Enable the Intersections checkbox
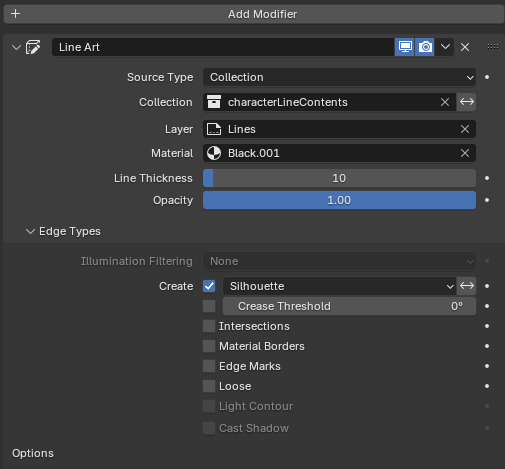The height and width of the screenshot is (469, 505). coord(209,326)
